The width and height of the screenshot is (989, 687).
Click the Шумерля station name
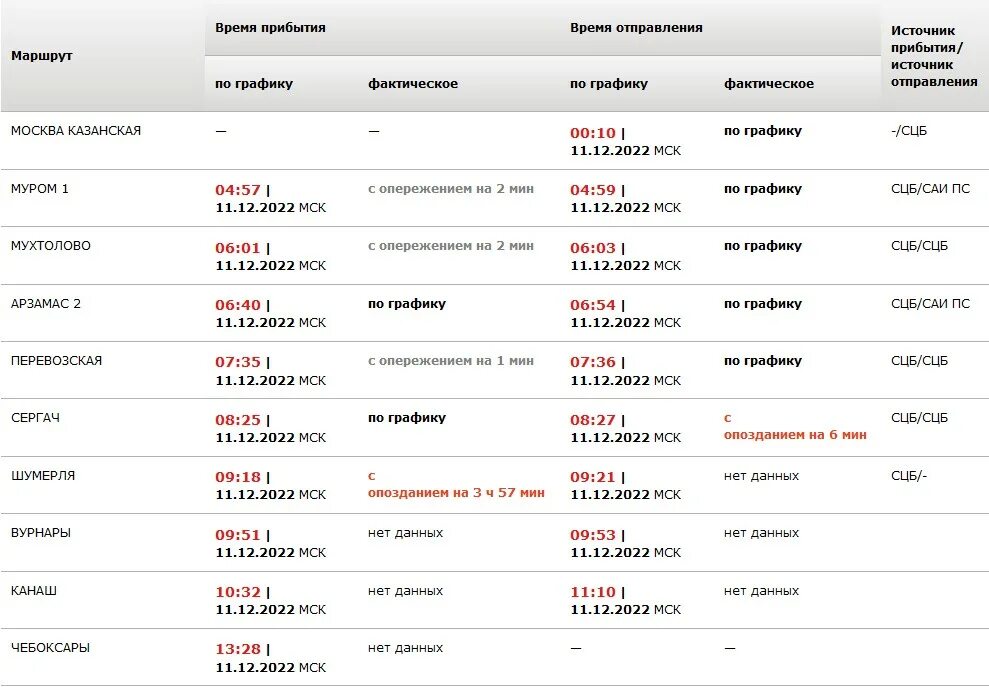click(43, 476)
